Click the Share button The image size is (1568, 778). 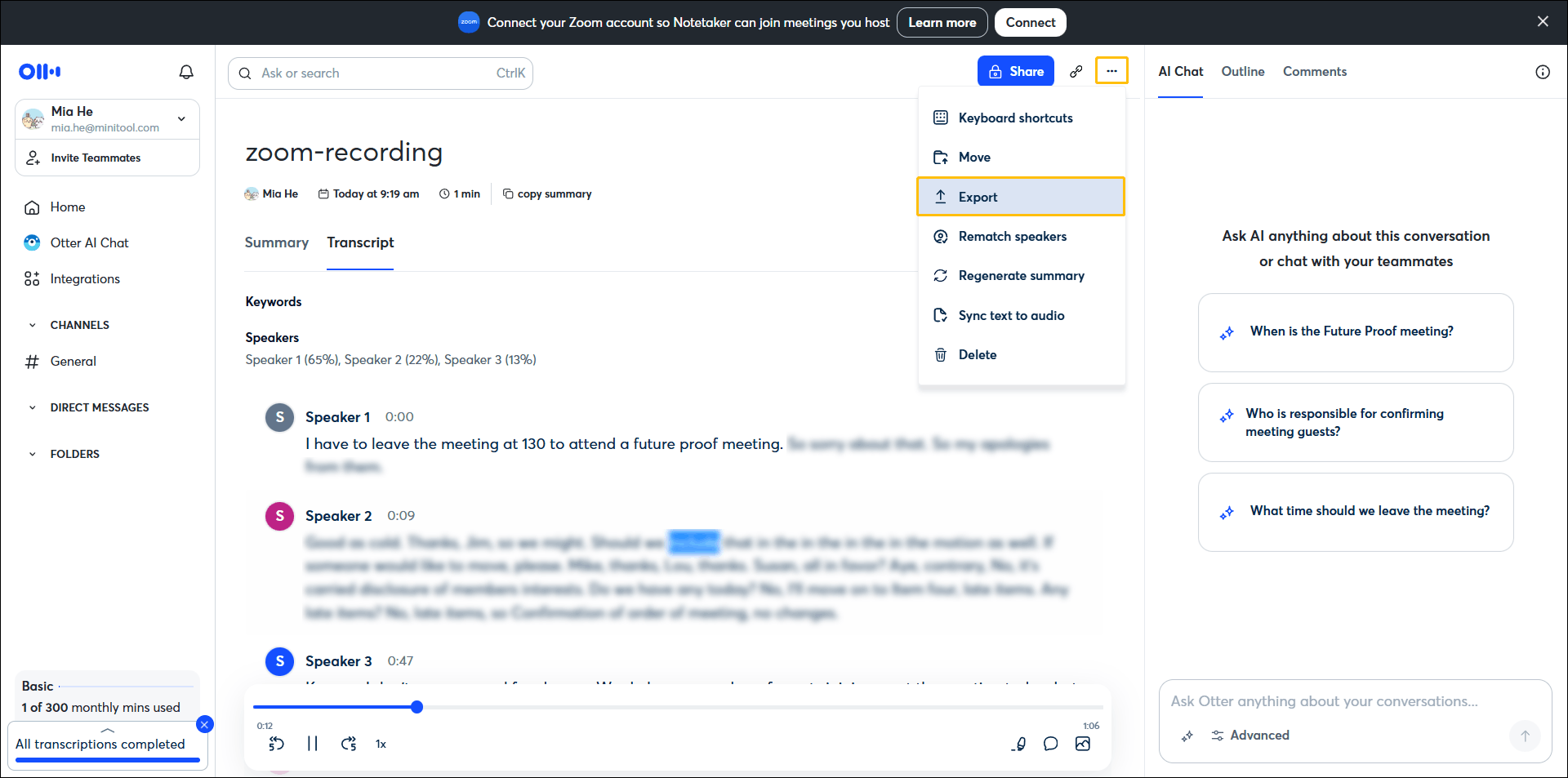1015,71
